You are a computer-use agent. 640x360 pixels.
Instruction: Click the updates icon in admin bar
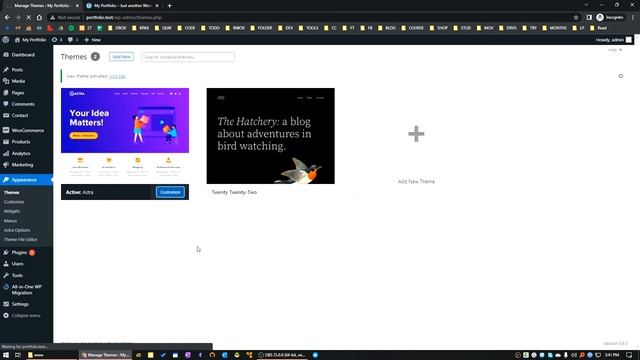coord(57,40)
